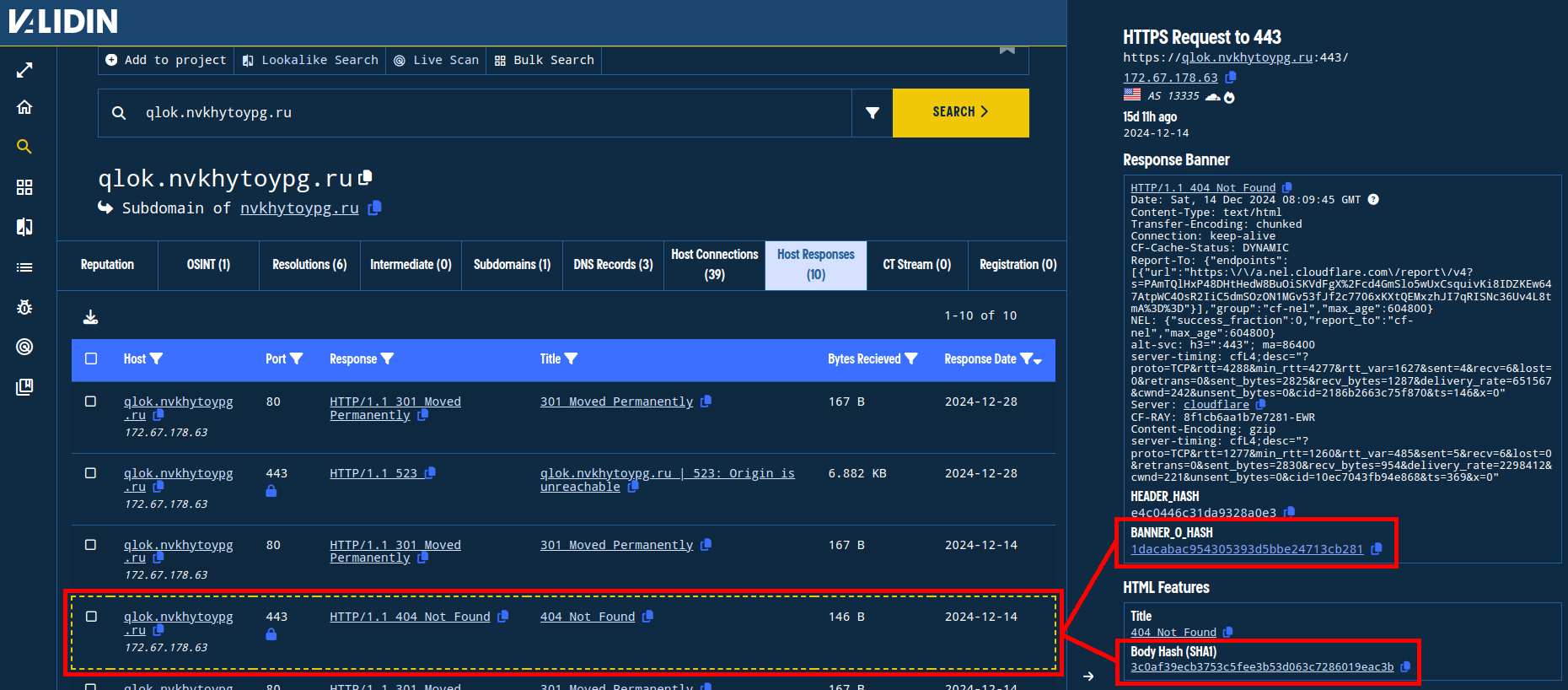
Task: Filter by Port column
Action: (296, 358)
